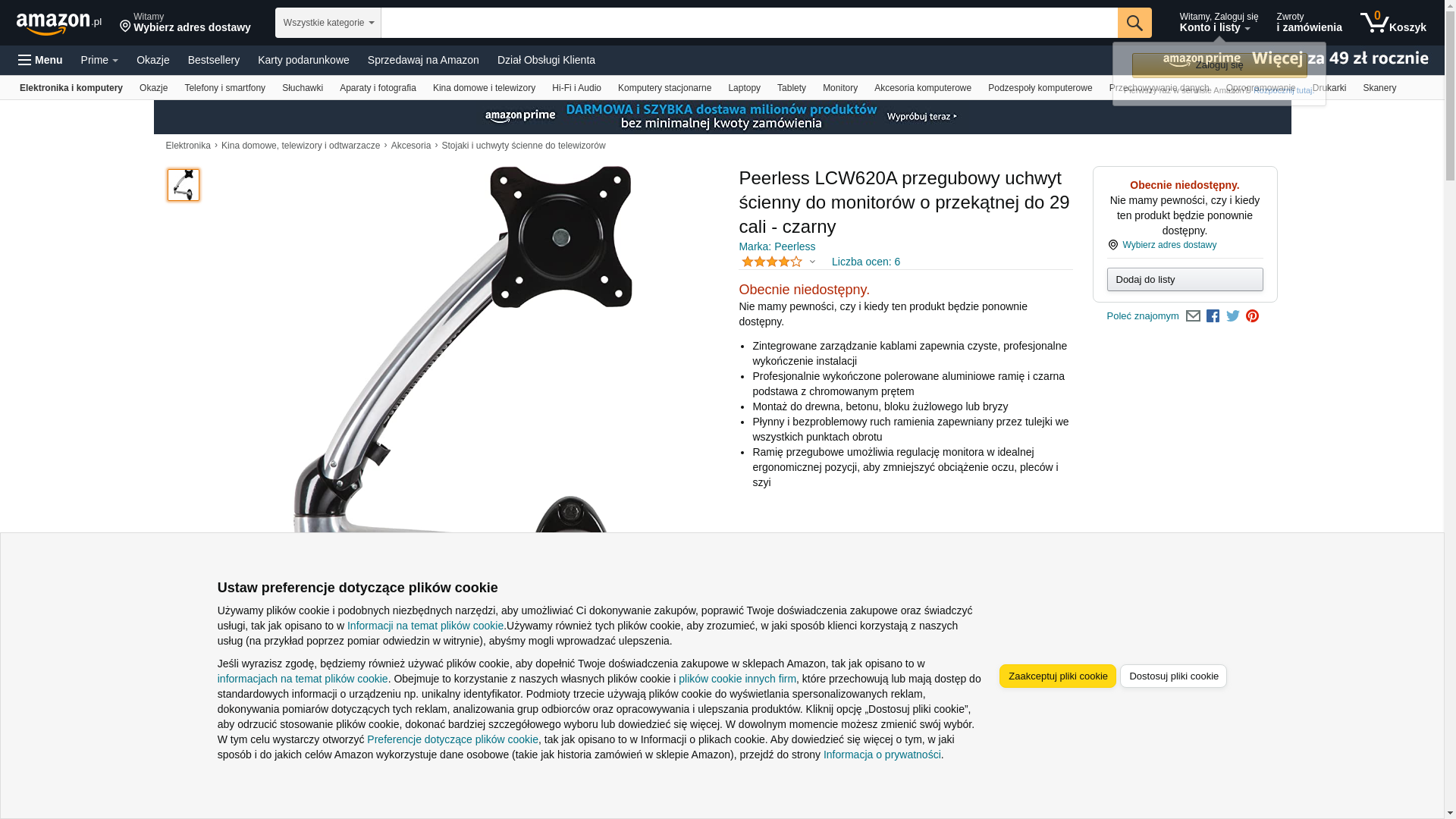This screenshot has width=1456, height=819.
Task: Open the Konto i listy dropdown
Action: tap(1219, 23)
